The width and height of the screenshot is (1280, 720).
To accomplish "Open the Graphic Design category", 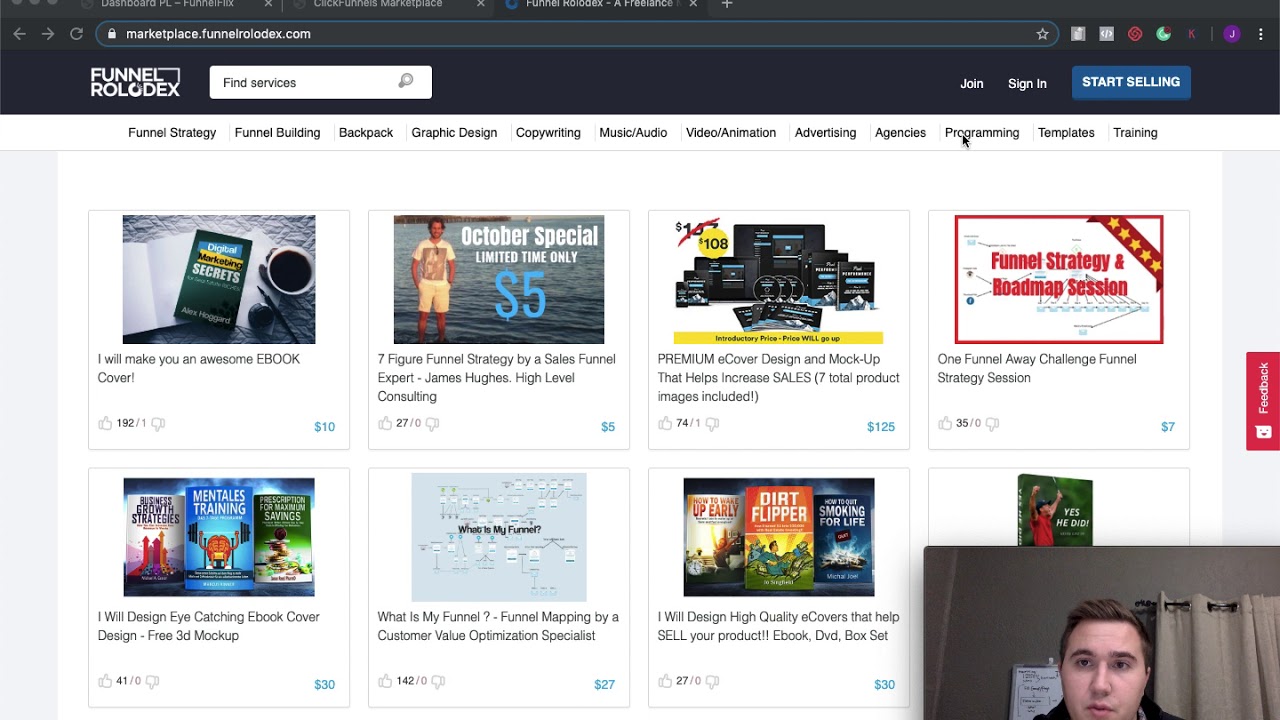I will 454,132.
